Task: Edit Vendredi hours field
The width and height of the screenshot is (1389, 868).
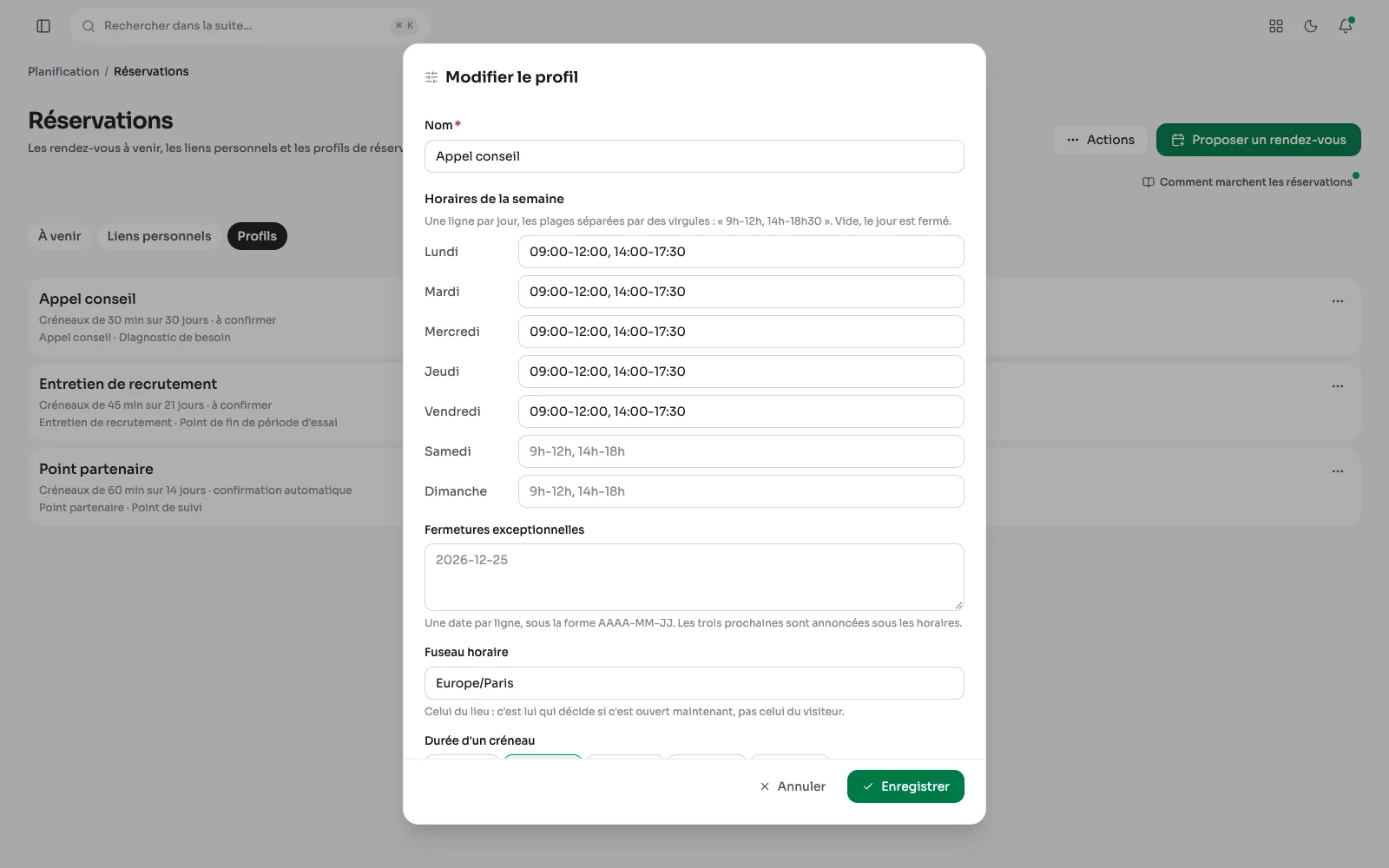Action: tap(741, 411)
